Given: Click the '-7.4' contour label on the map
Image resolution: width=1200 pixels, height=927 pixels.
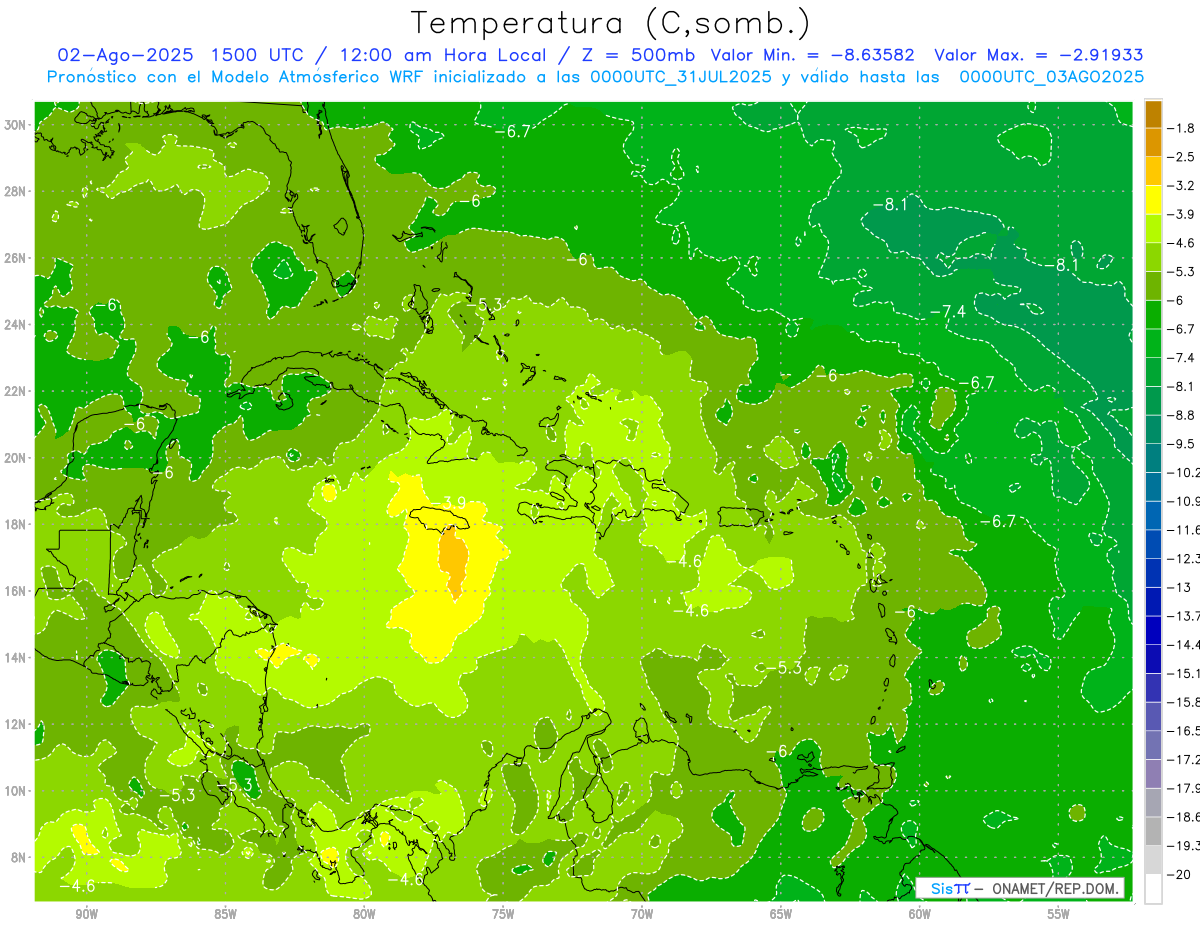Looking at the screenshot, I should 947,312.
